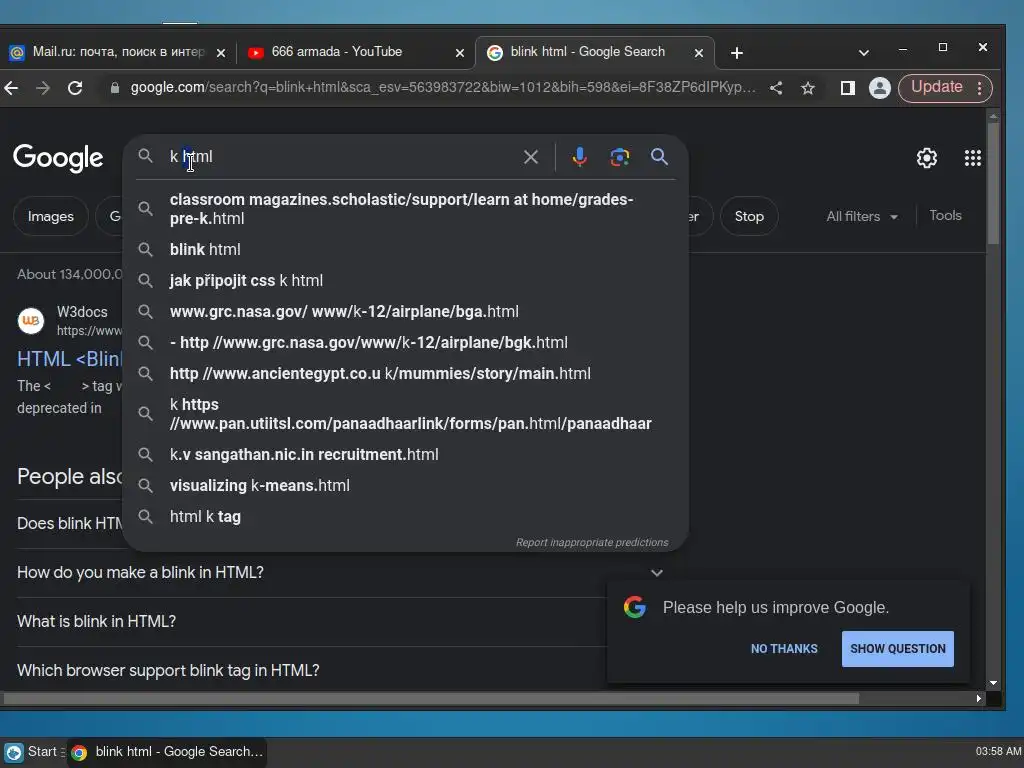Click the site lock icon in the address bar
The width and height of the screenshot is (1024, 768).
click(115, 88)
